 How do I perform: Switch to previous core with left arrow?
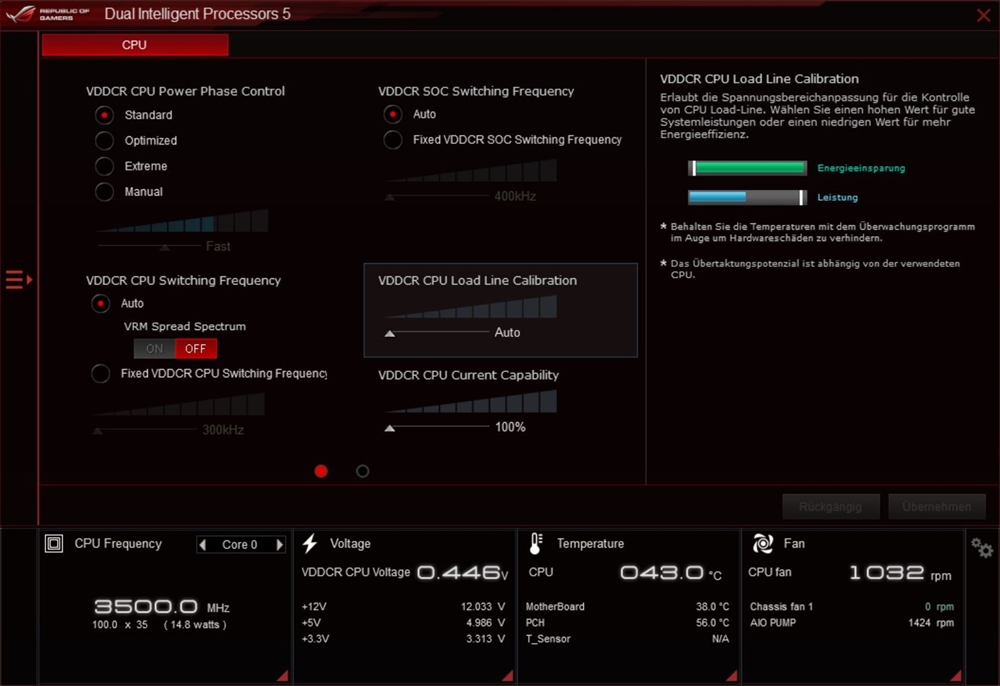point(203,544)
